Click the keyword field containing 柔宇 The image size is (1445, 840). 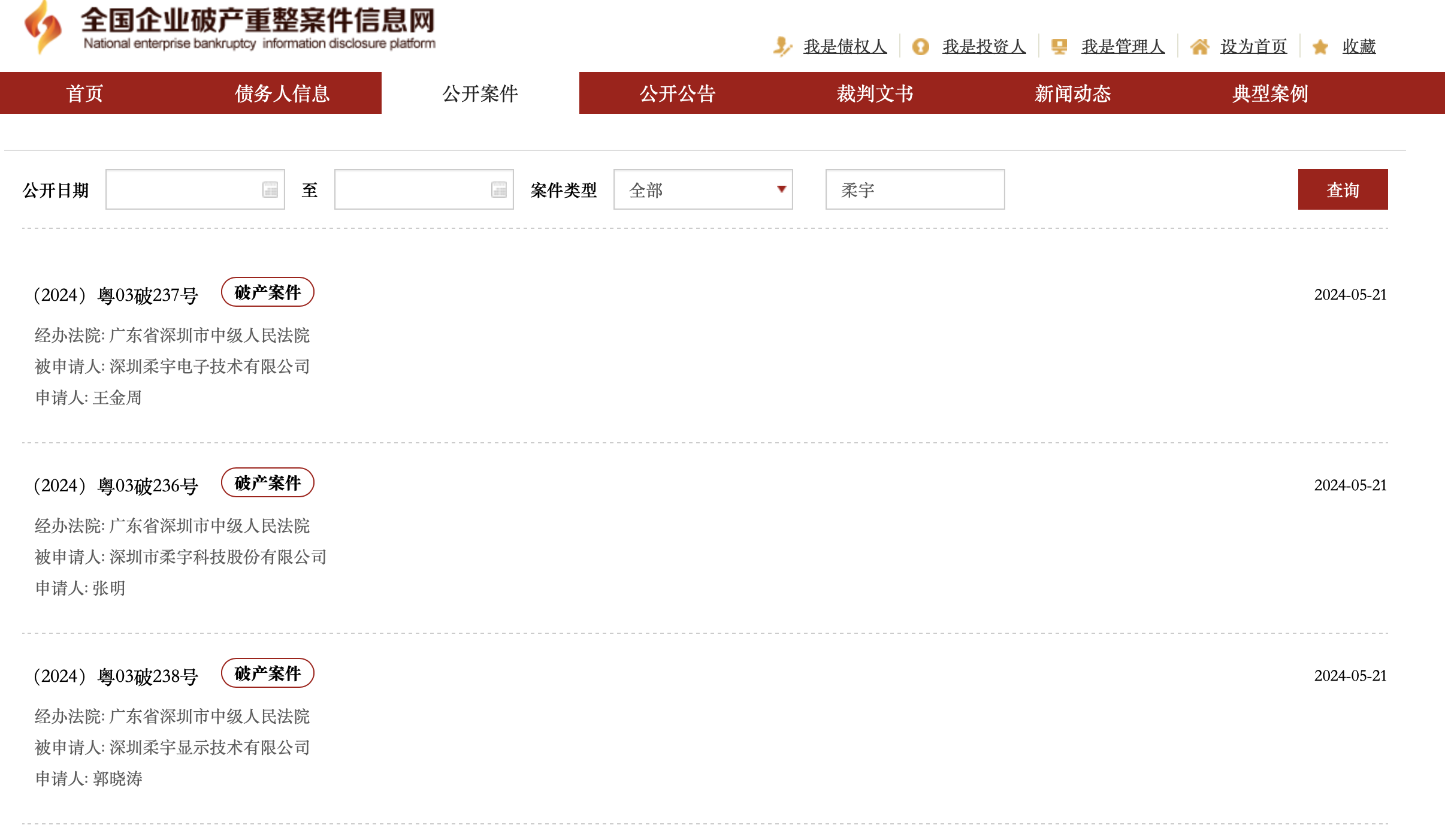coord(915,190)
